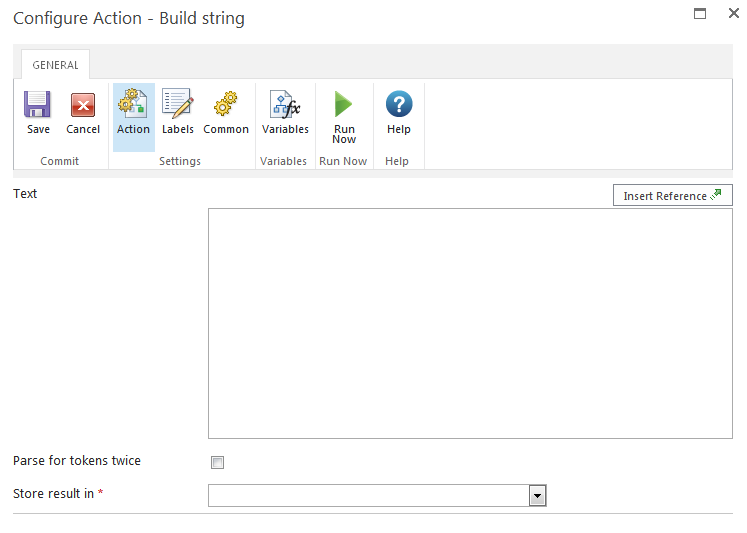Click the Store result in field
747x533 pixels.
click(368, 496)
